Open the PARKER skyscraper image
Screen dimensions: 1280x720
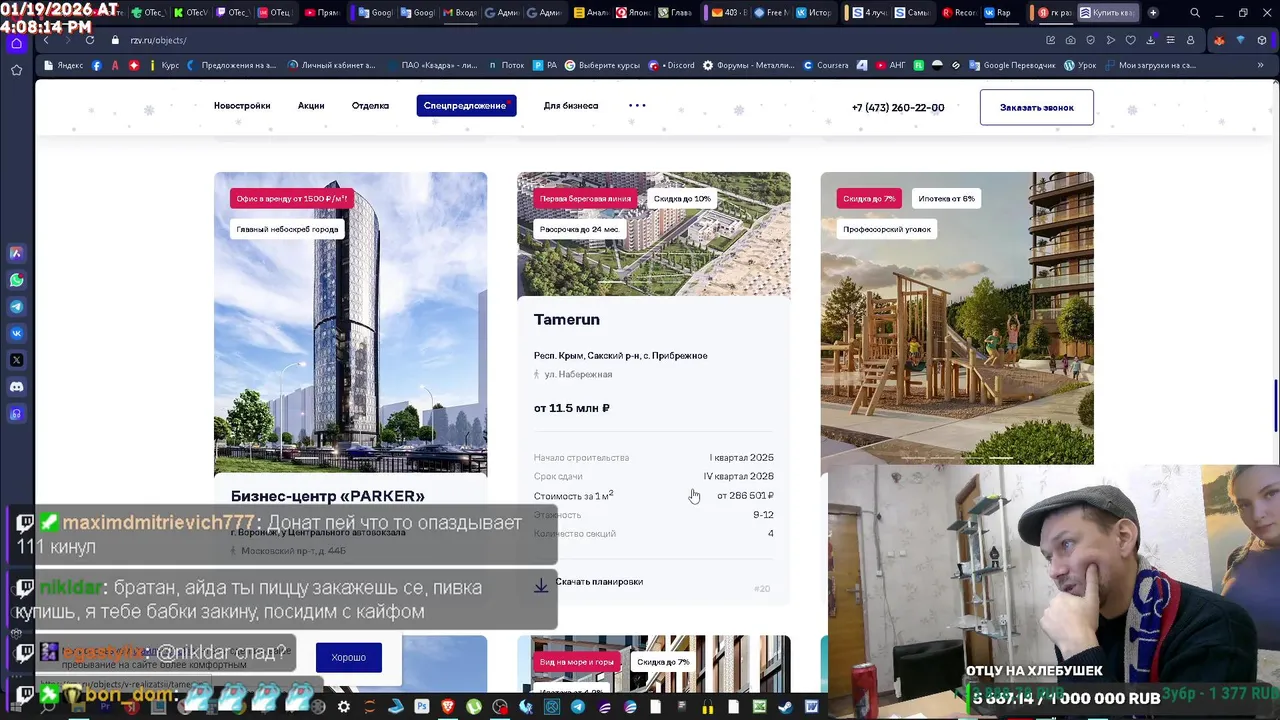351,323
